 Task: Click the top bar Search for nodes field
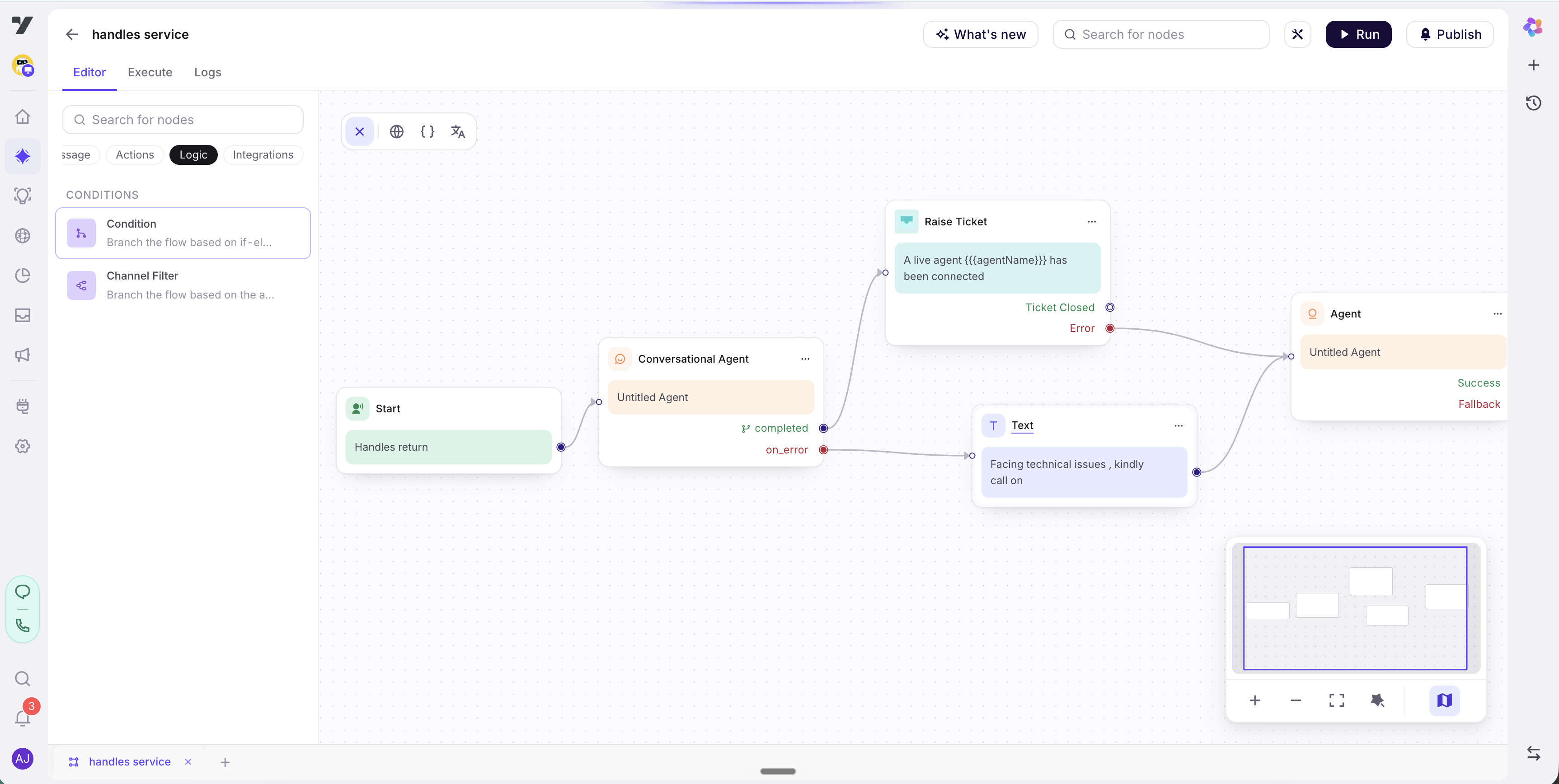point(1161,34)
